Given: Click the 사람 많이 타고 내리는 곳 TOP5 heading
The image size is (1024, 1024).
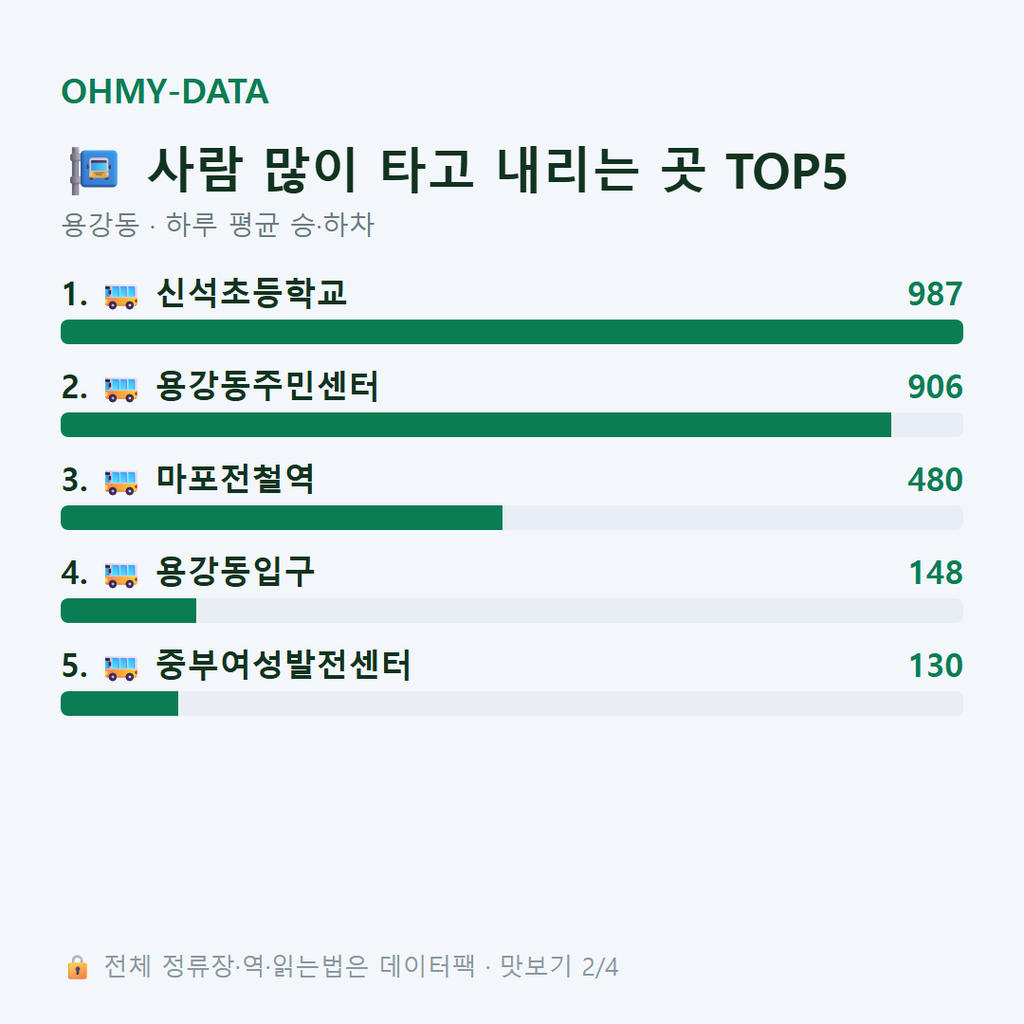Looking at the screenshot, I should click(x=498, y=170).
